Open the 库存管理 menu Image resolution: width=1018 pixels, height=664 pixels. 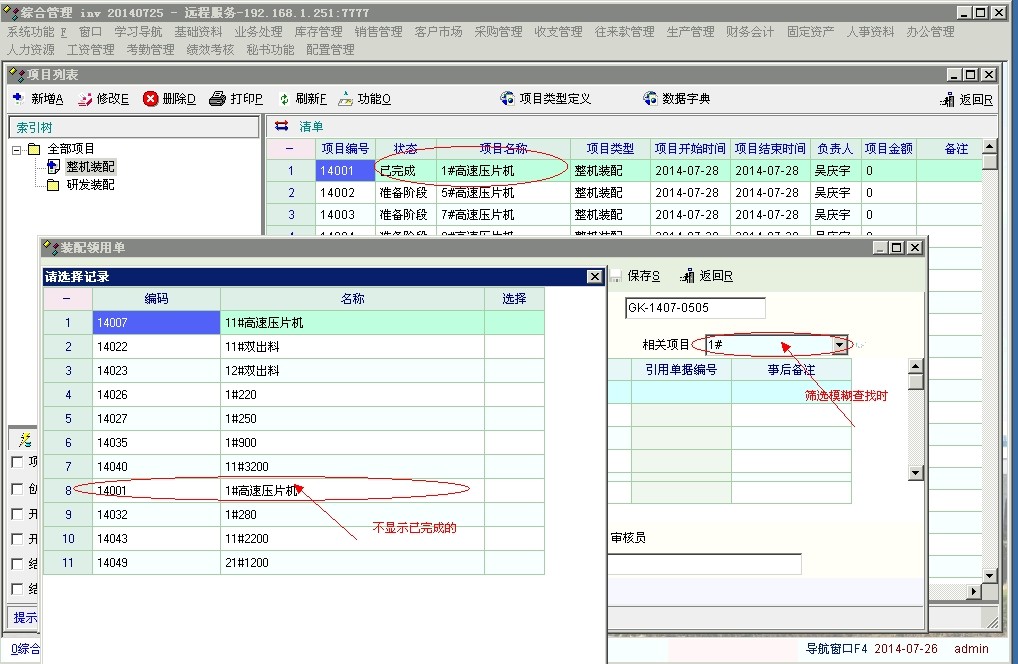tap(318, 32)
